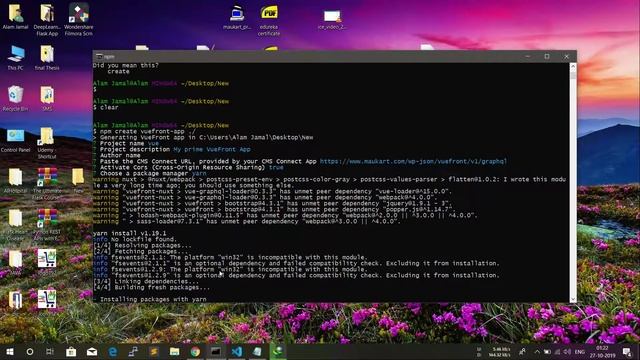This screenshot has width=640, height=360.
Task: Open the npm terminal window system menu icon
Action: [99, 56]
